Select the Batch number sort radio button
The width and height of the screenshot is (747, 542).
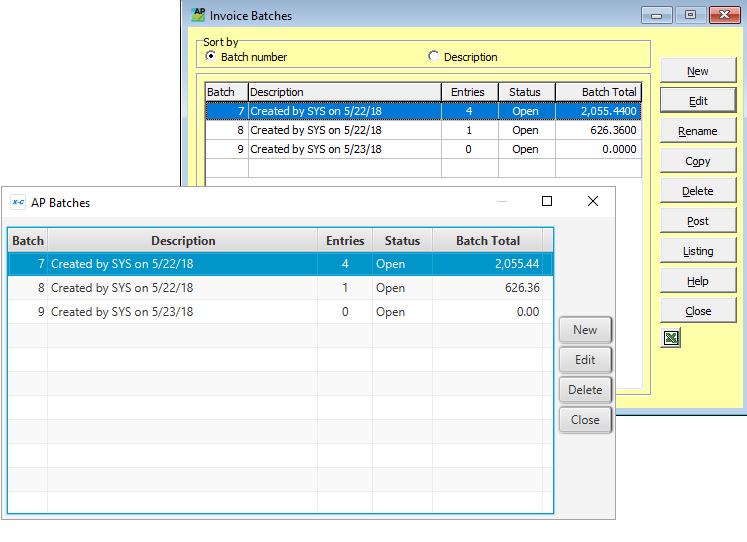(210, 56)
